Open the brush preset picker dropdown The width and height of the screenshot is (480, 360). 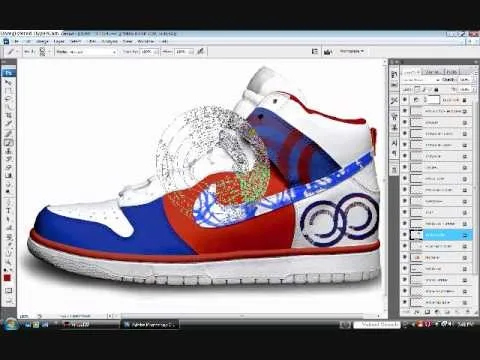click(x=49, y=52)
